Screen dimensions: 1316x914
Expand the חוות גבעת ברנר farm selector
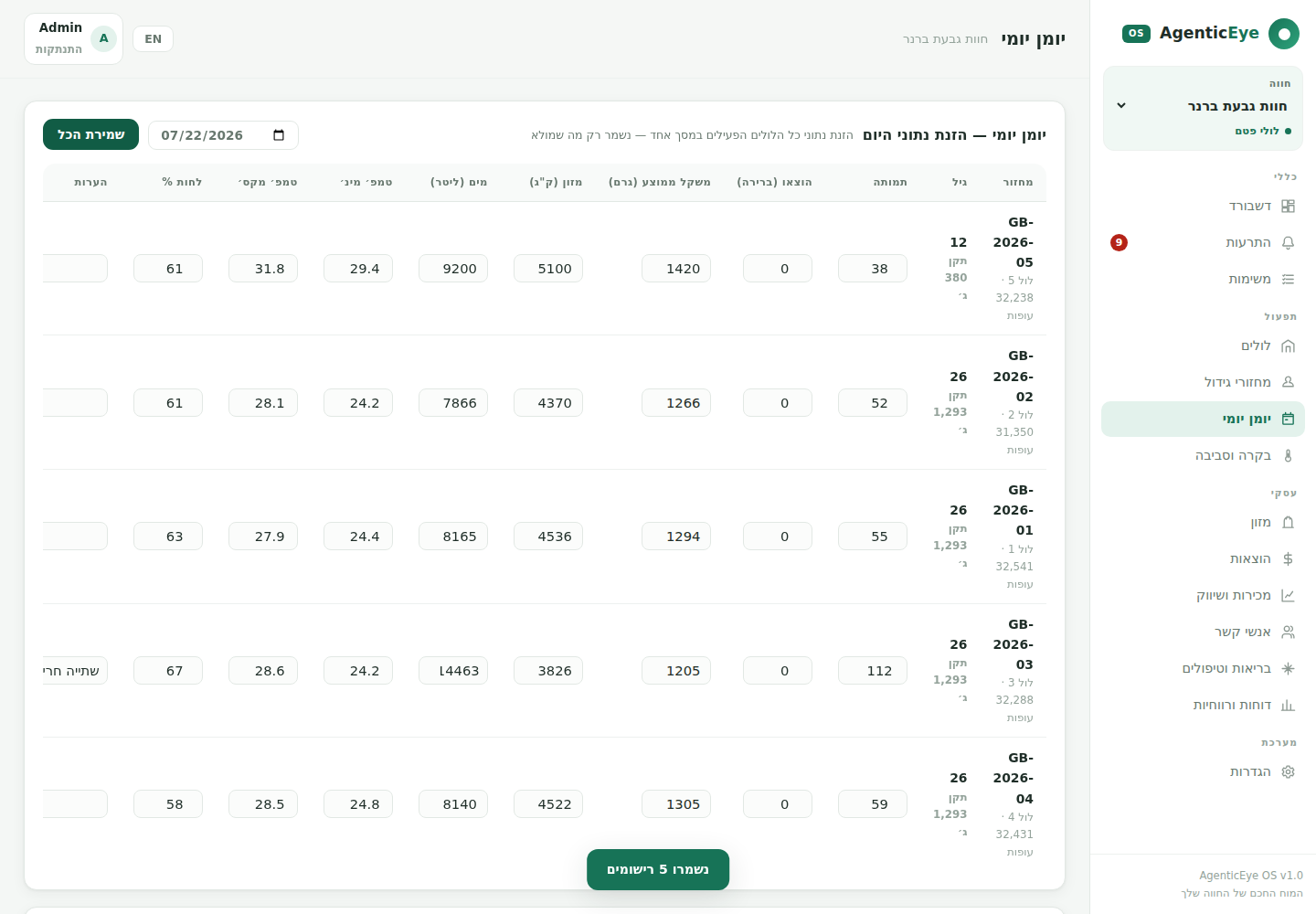[x=1203, y=108]
